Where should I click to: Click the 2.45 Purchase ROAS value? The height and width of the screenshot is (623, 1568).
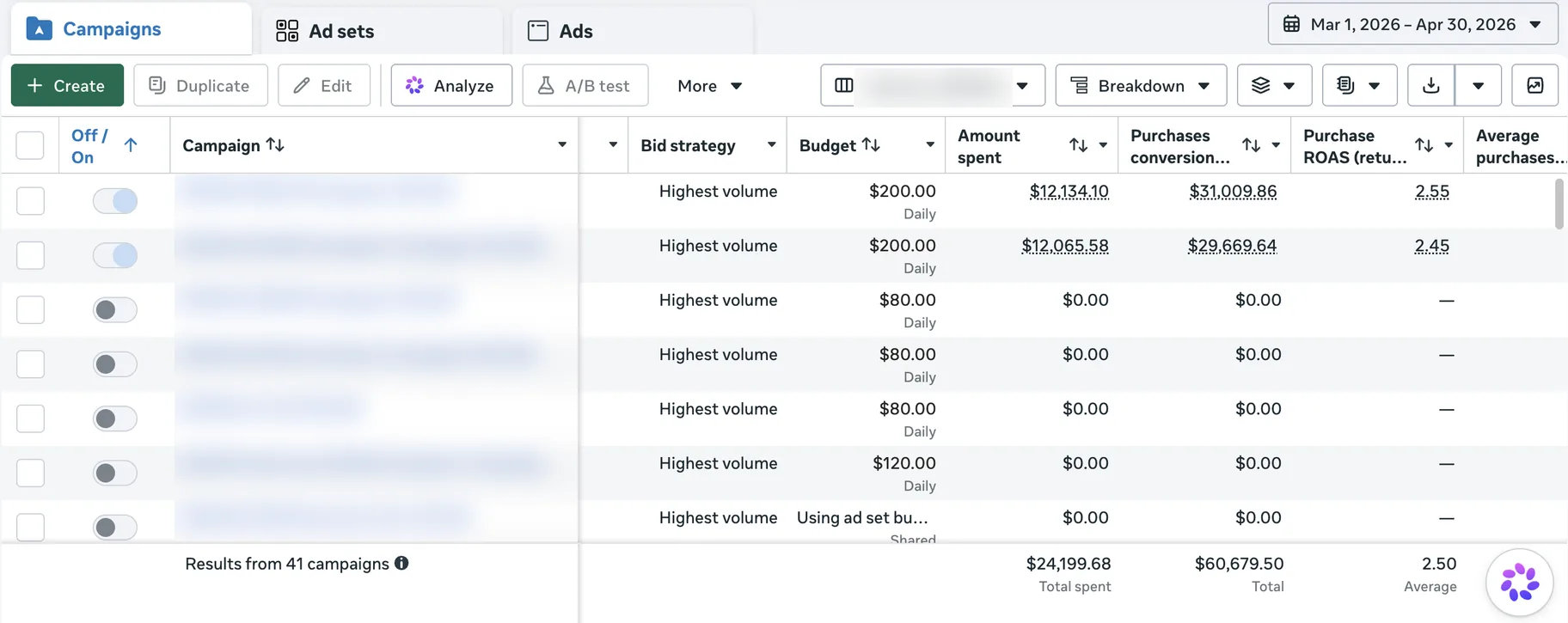(1432, 246)
